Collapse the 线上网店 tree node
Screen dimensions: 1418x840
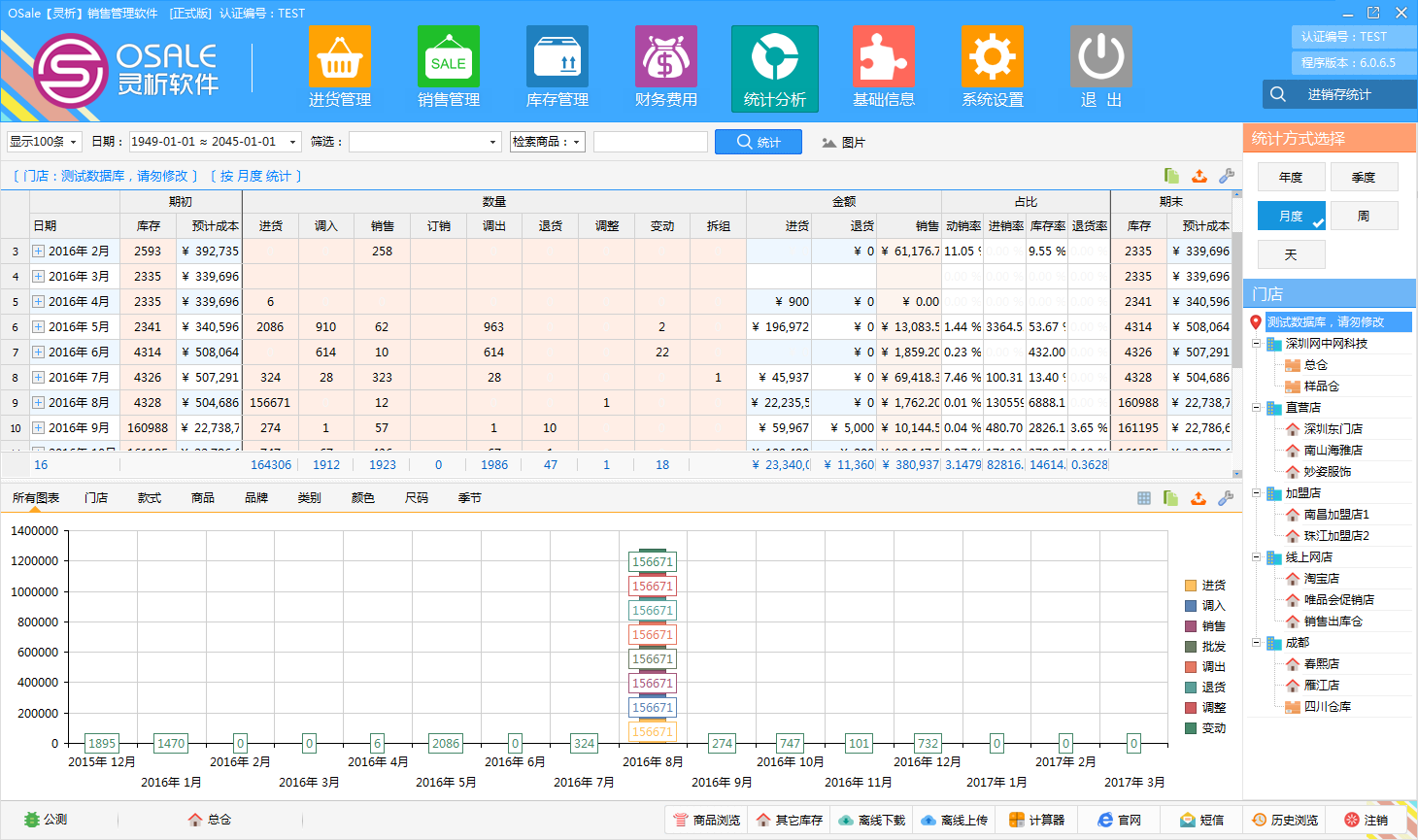pos(1256,557)
